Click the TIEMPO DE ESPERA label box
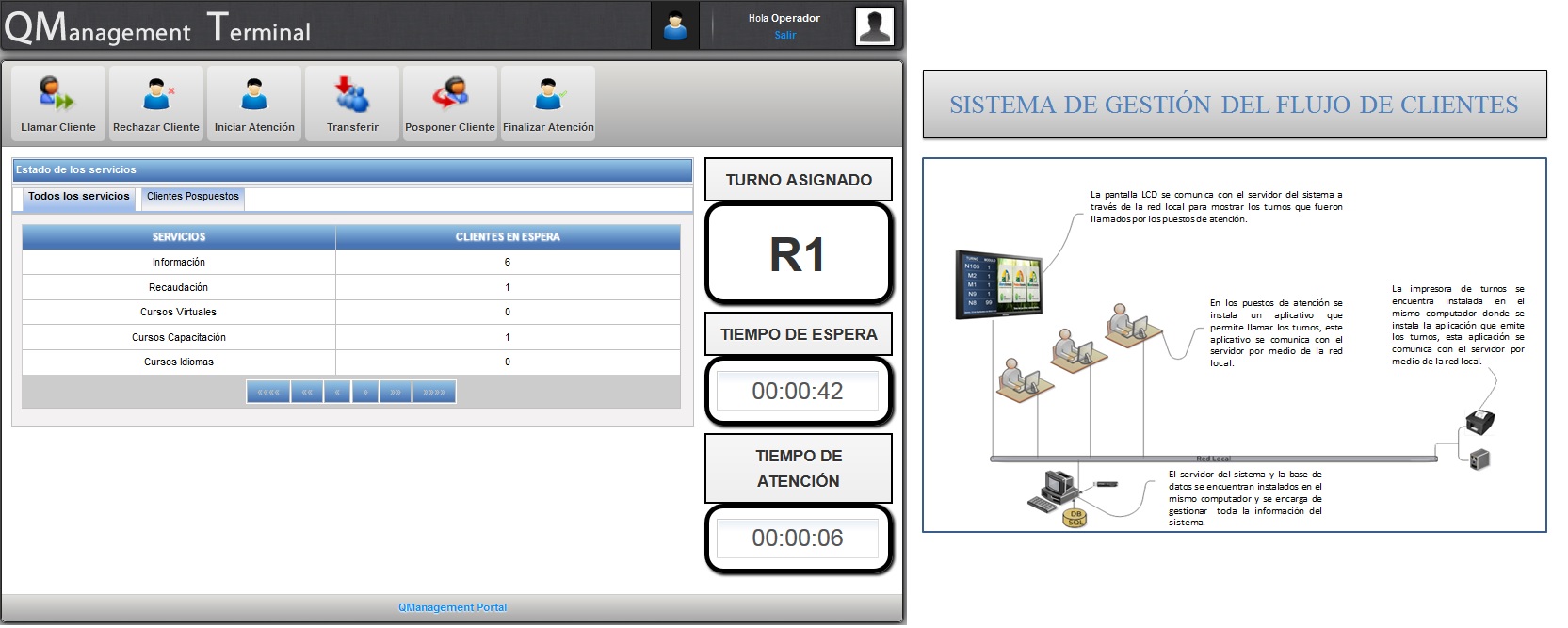The width and height of the screenshot is (1568, 628). point(799,333)
